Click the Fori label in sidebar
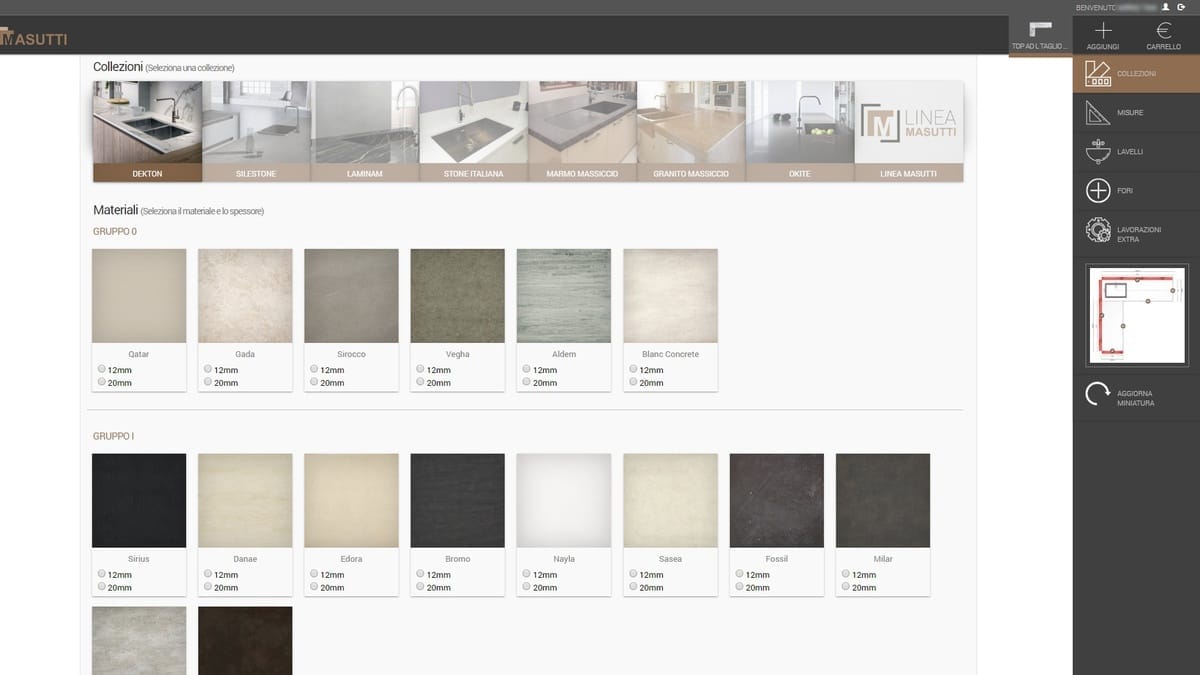This screenshot has width=1200, height=675. pyautogui.click(x=1125, y=190)
